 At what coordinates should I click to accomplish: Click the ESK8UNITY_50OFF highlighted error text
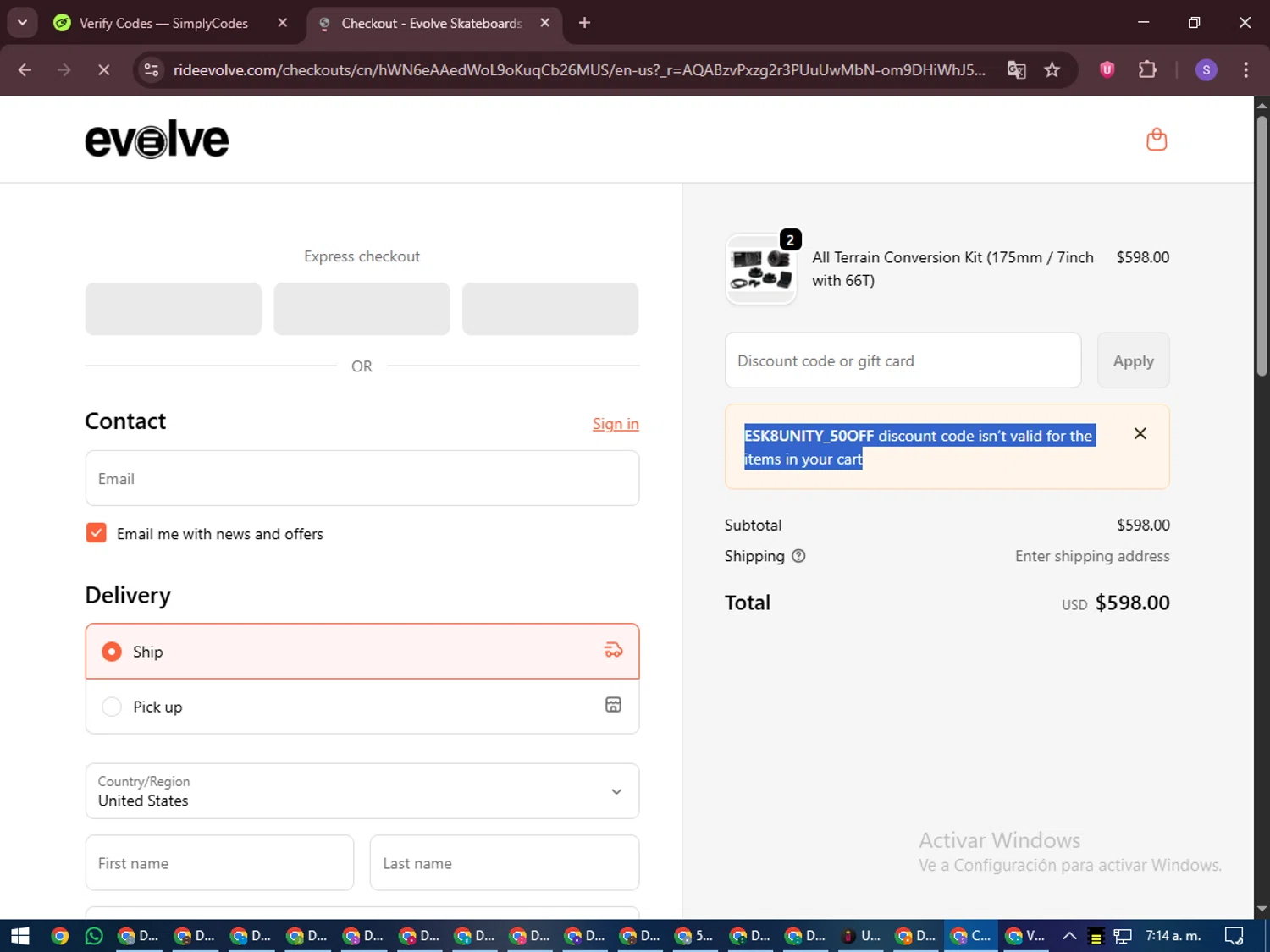(x=919, y=447)
